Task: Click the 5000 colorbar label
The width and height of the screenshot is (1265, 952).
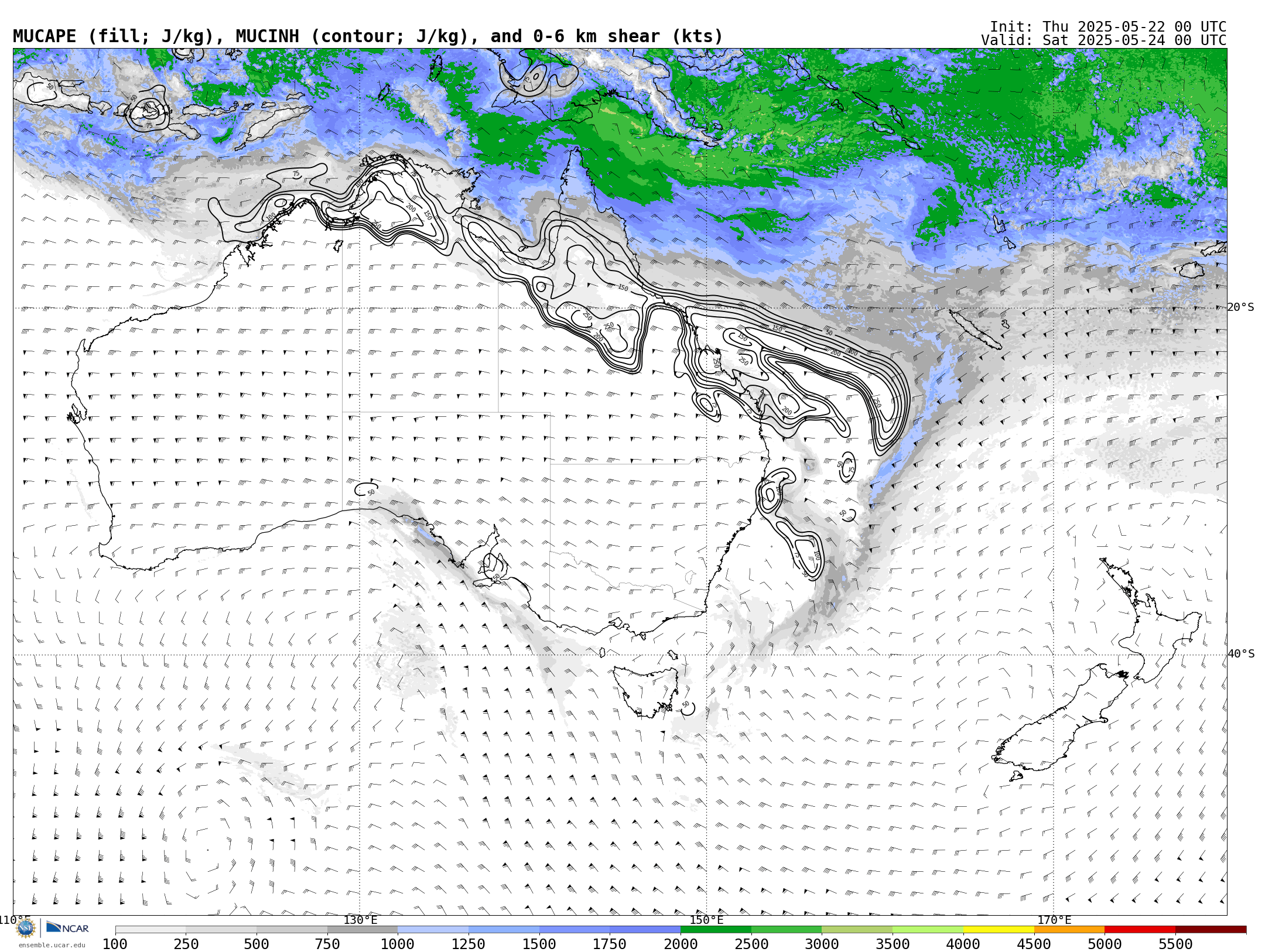Action: 1105,944
